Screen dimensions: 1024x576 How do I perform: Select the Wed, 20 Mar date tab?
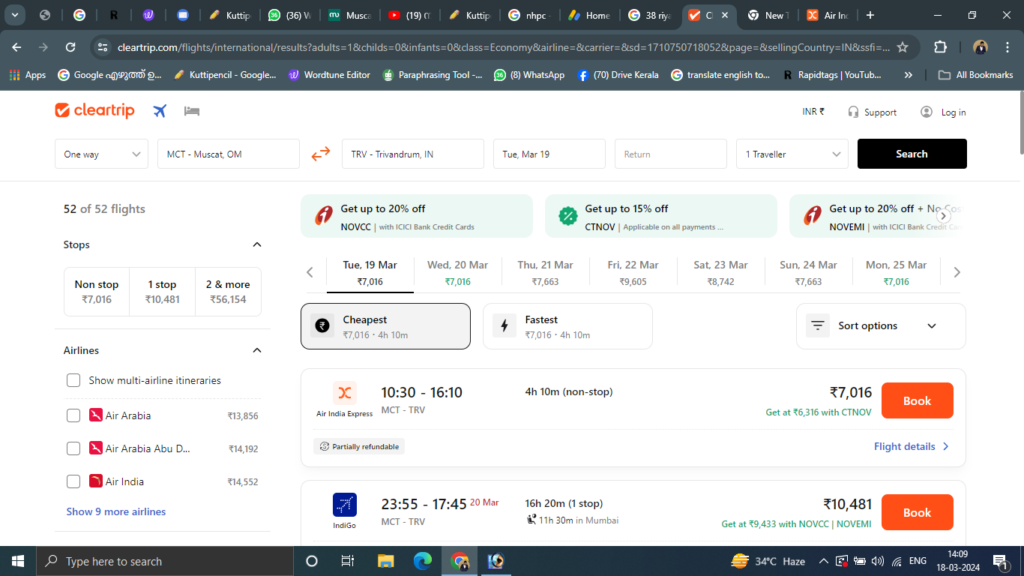click(457, 272)
